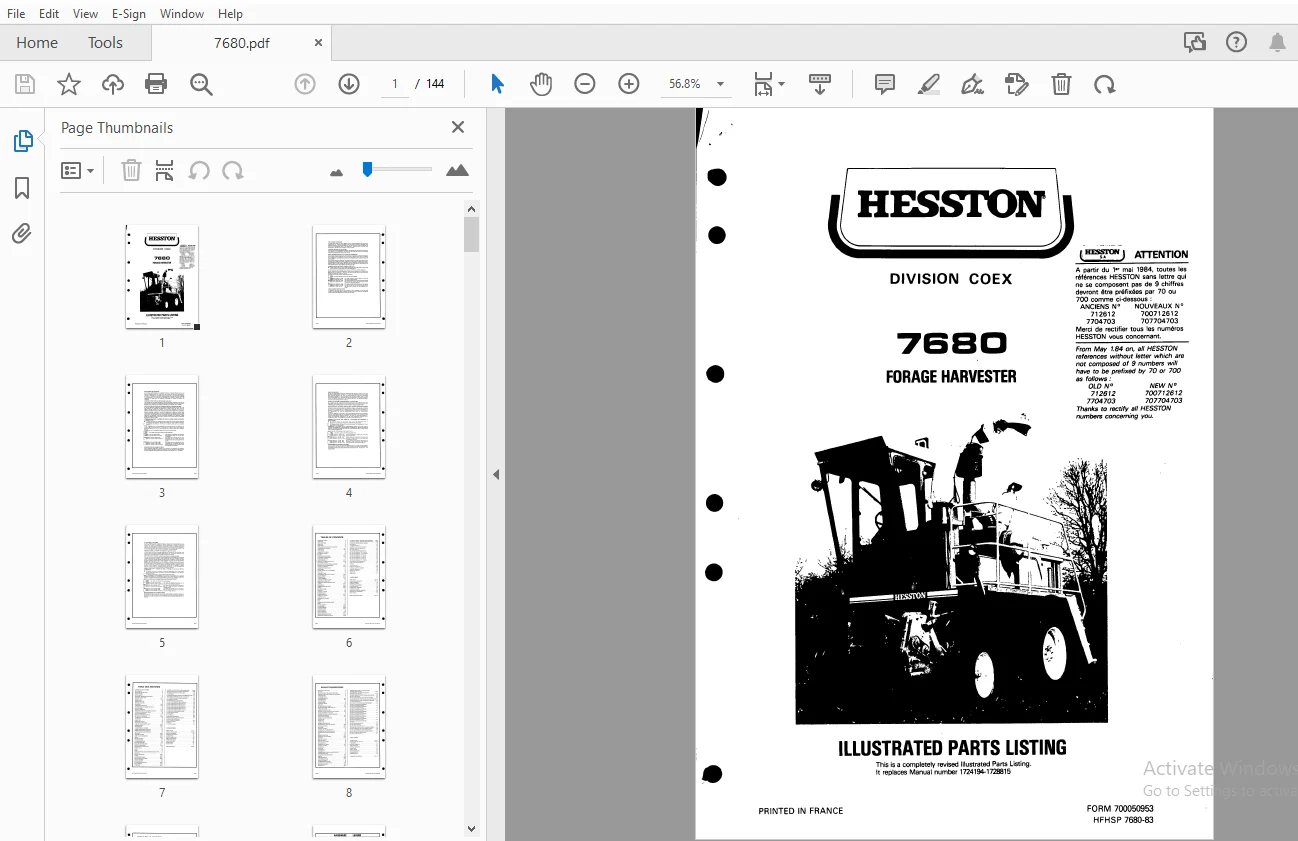Open the notifications bell
The image size is (1298, 841).
(x=1278, y=42)
